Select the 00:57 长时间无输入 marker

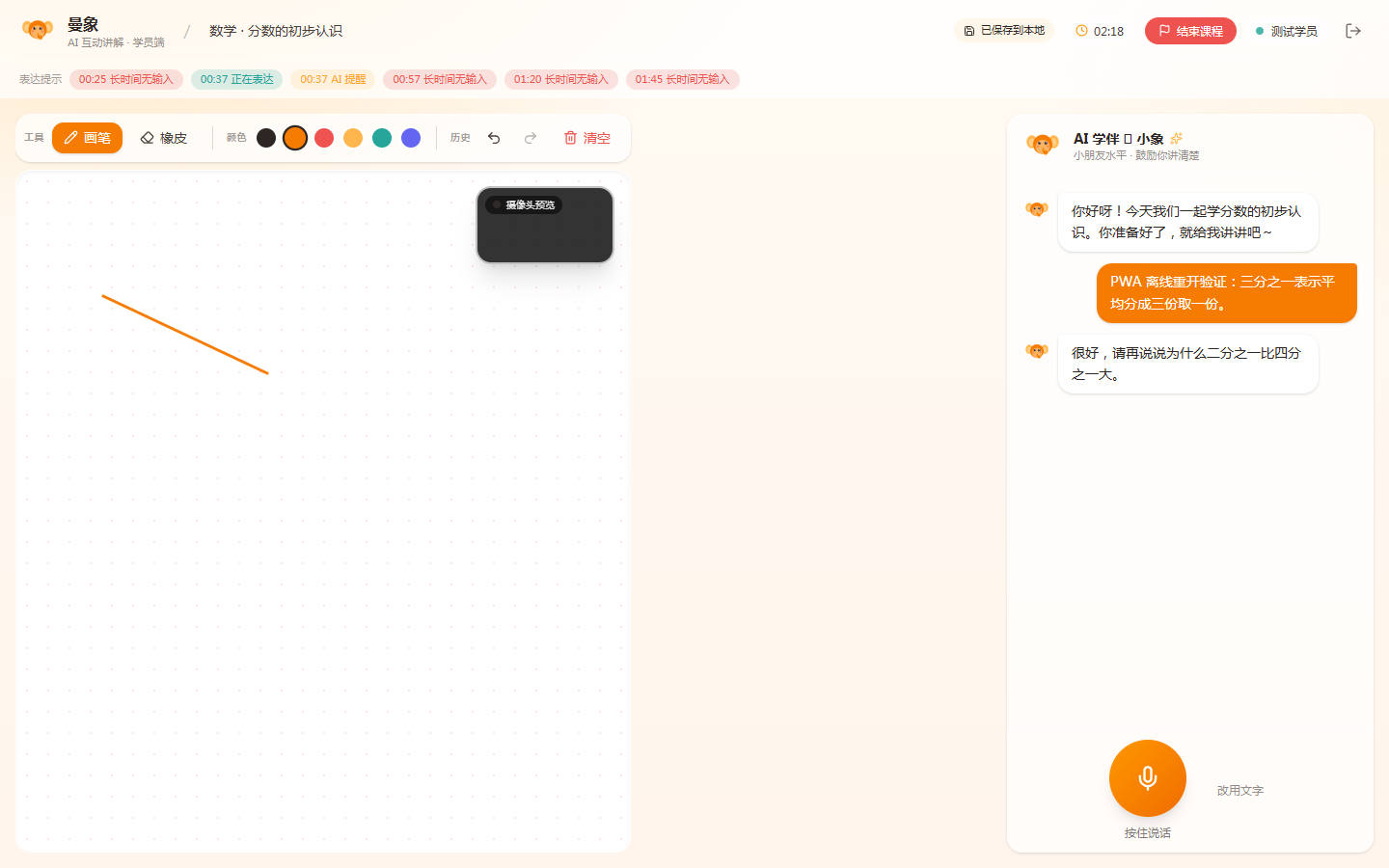click(440, 79)
